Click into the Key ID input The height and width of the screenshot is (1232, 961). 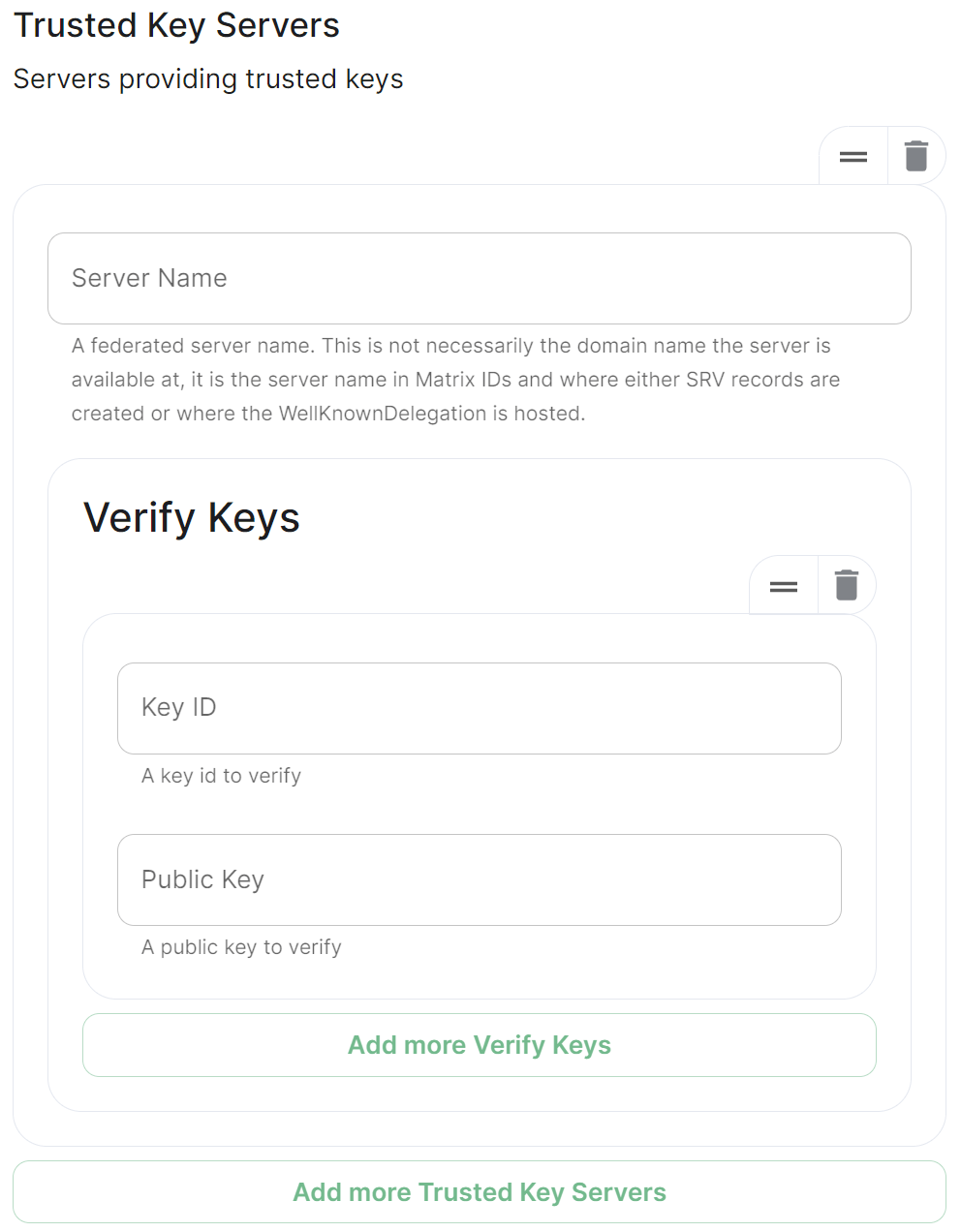480,708
